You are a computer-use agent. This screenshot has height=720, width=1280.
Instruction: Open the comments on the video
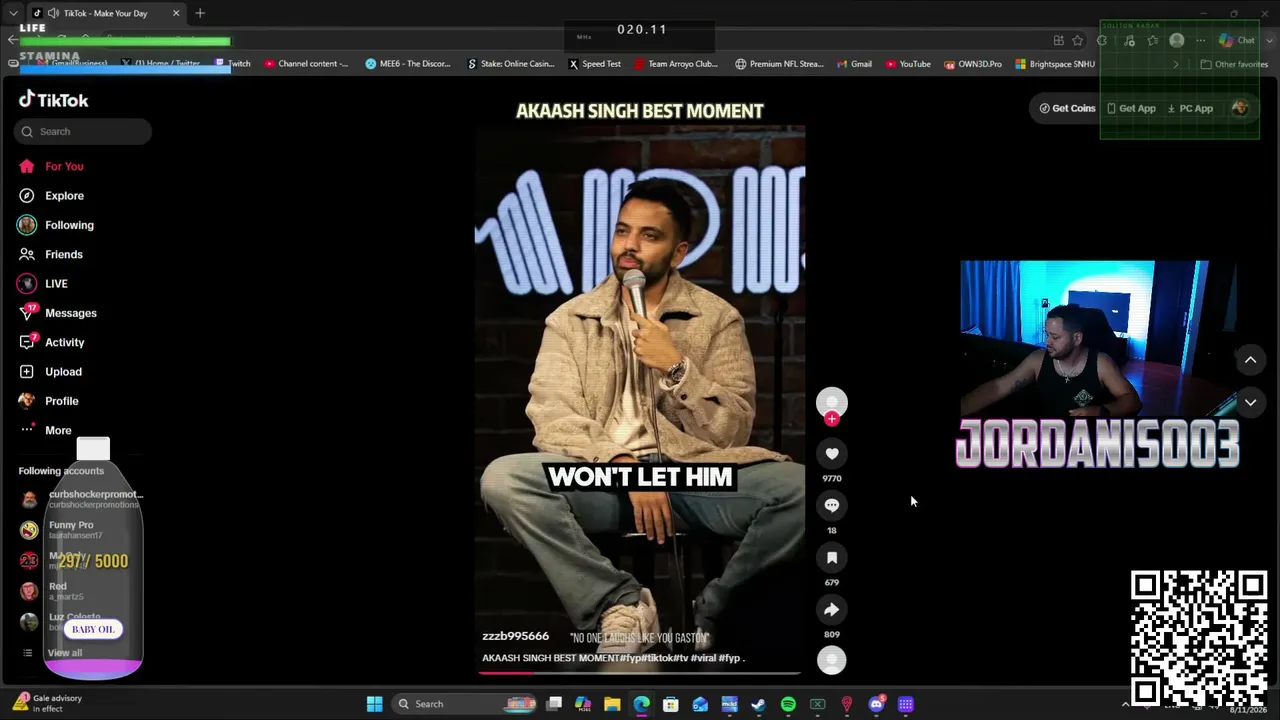click(832, 505)
